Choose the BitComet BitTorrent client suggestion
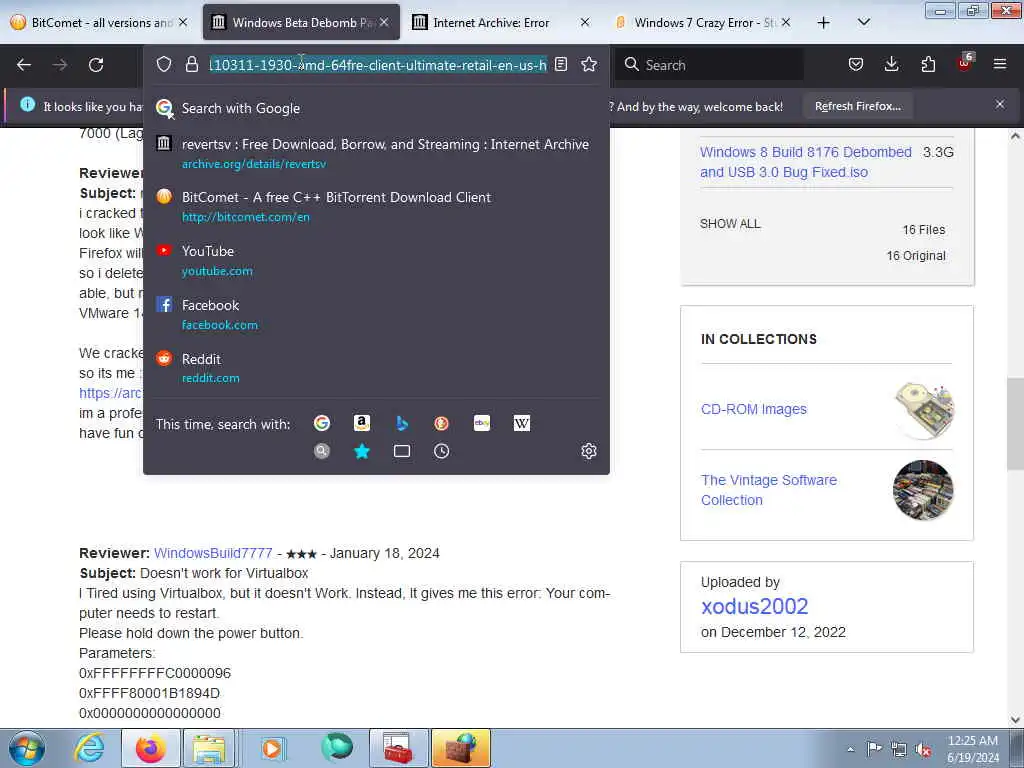 pyautogui.click(x=376, y=206)
